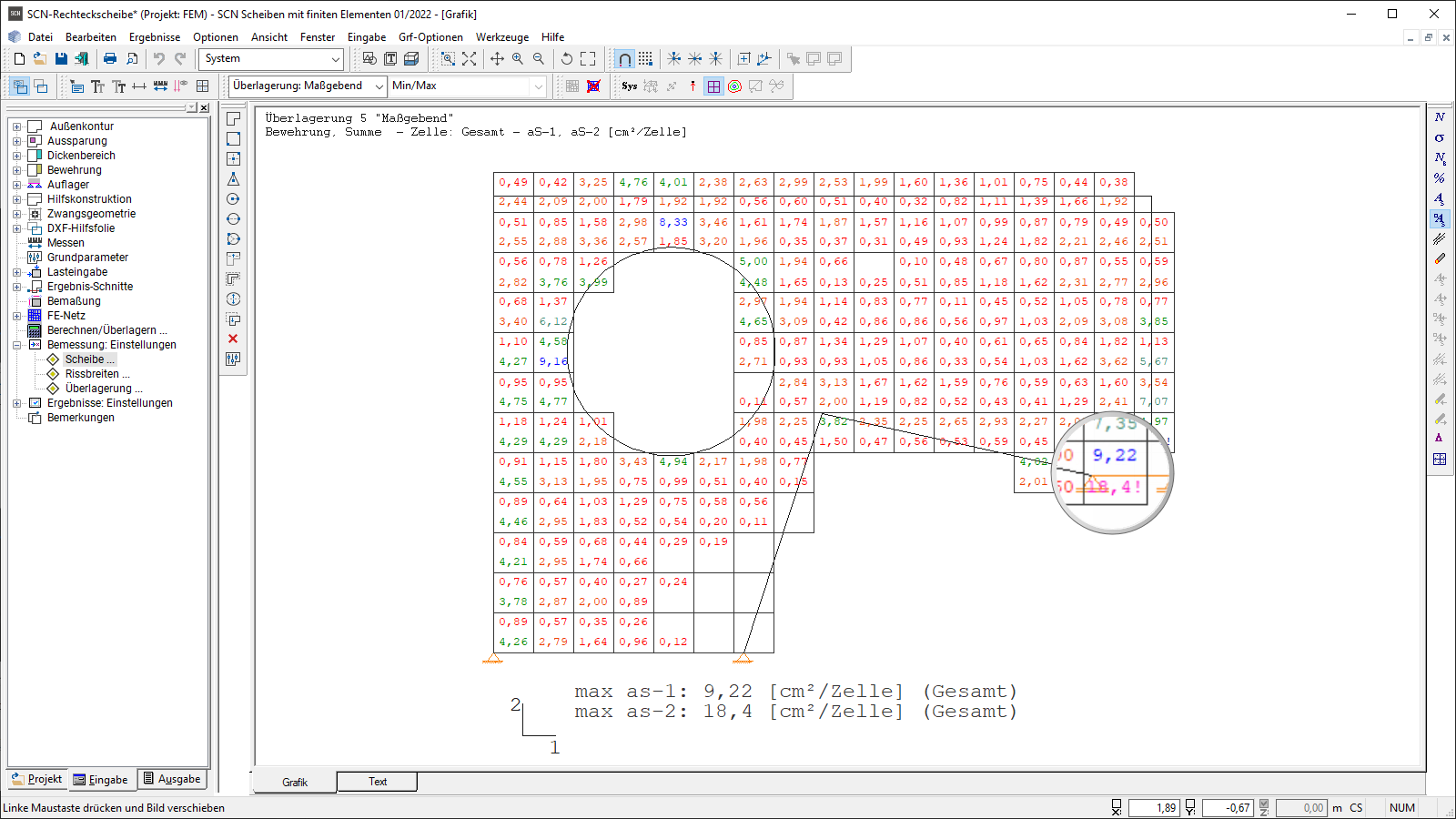Expand Ergebnisse: Einstellungen tree node
Viewport: 1456px width, 819px height.
pyautogui.click(x=16, y=403)
